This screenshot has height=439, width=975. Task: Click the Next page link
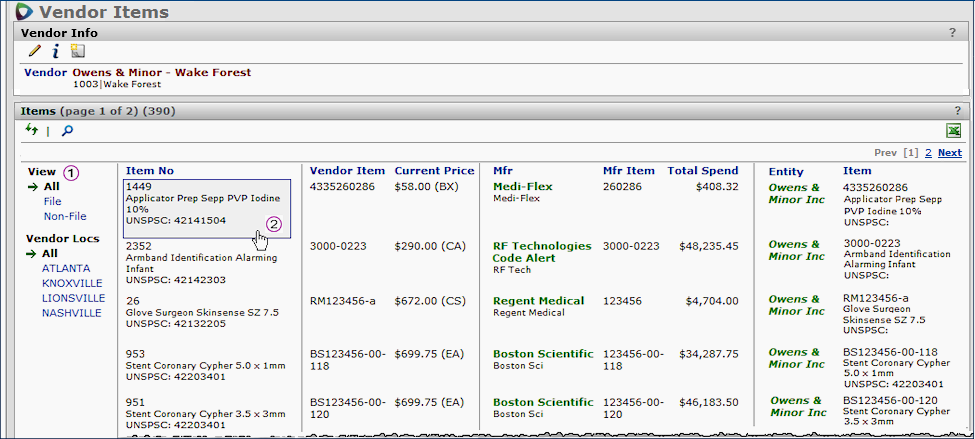(x=949, y=153)
